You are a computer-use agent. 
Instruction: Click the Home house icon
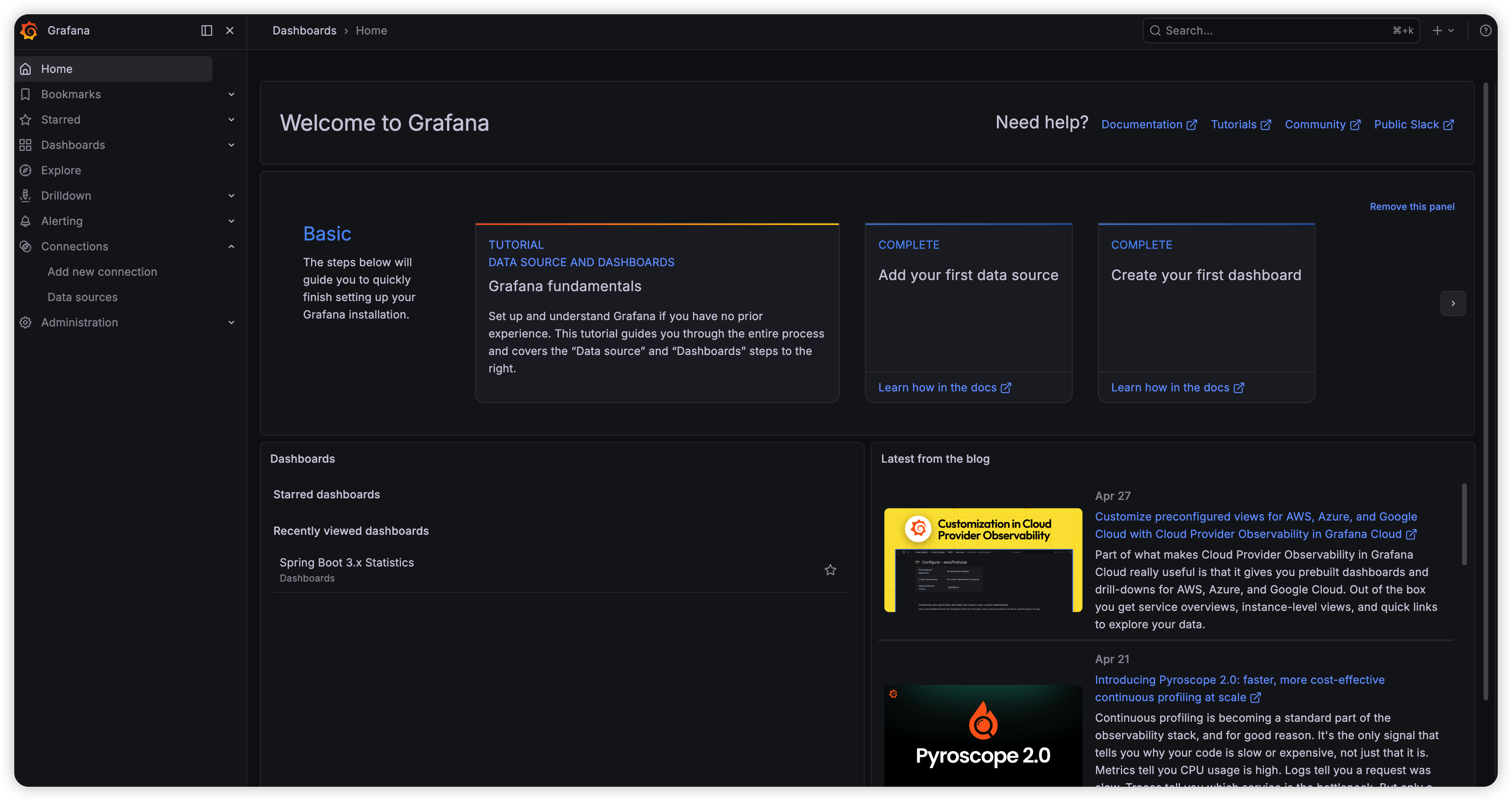point(25,69)
